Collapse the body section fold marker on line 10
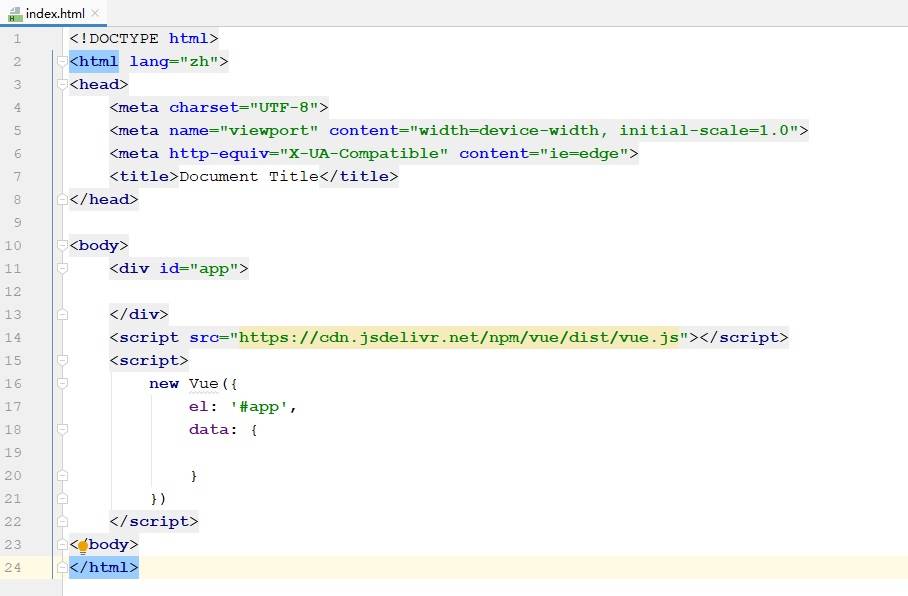Viewport: 908px width, 596px height. 63,245
